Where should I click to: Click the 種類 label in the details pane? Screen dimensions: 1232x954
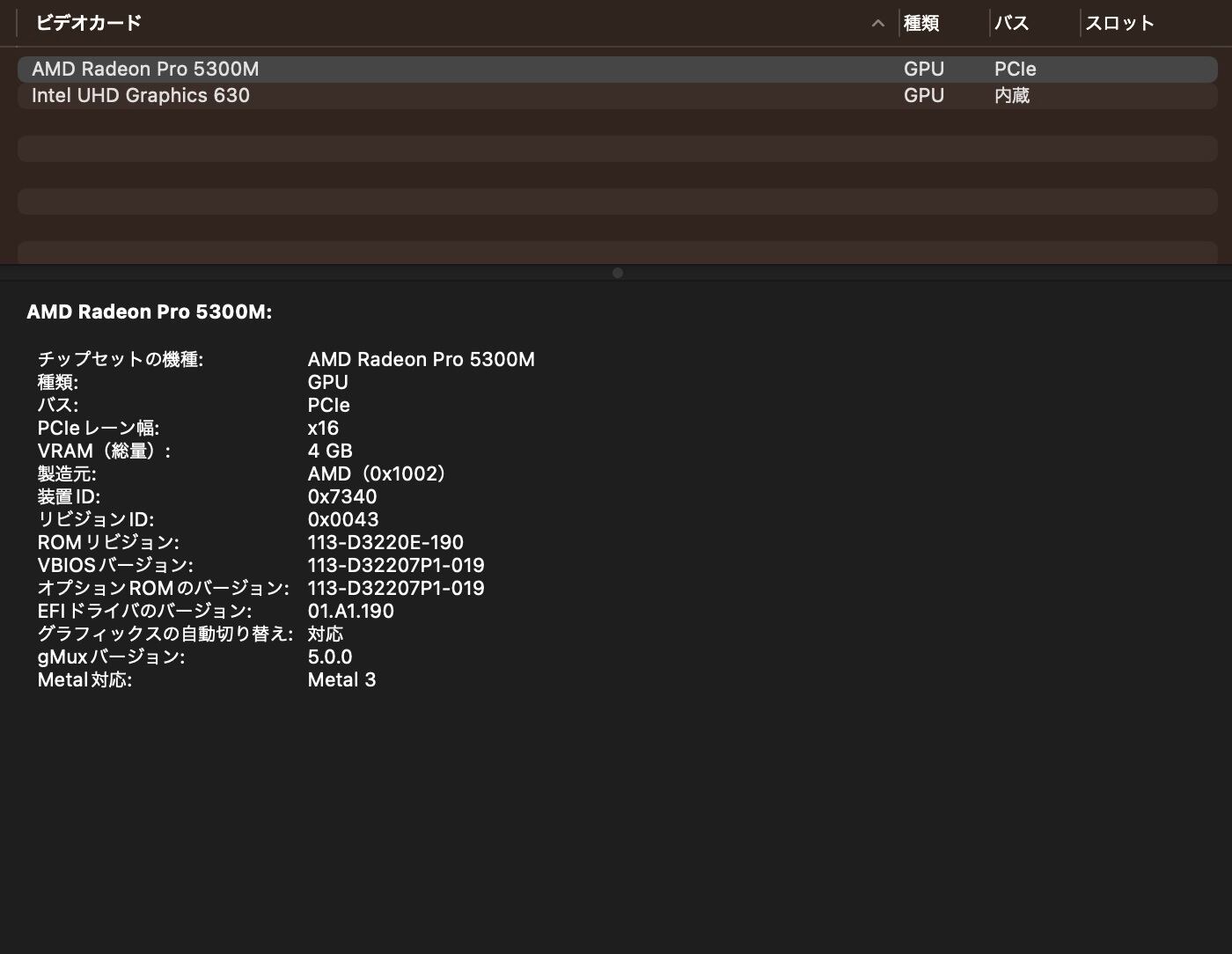pyautogui.click(x=58, y=383)
